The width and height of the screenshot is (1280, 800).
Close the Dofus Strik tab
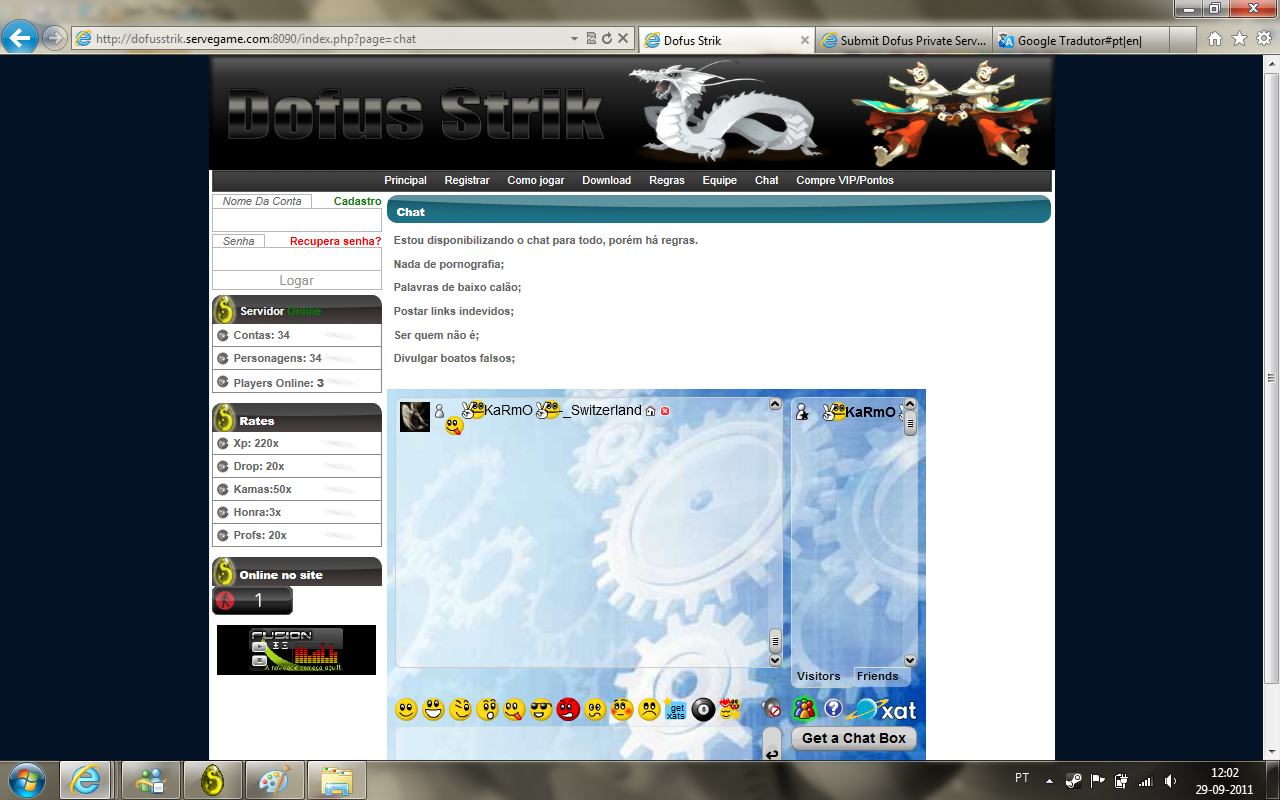coord(805,41)
